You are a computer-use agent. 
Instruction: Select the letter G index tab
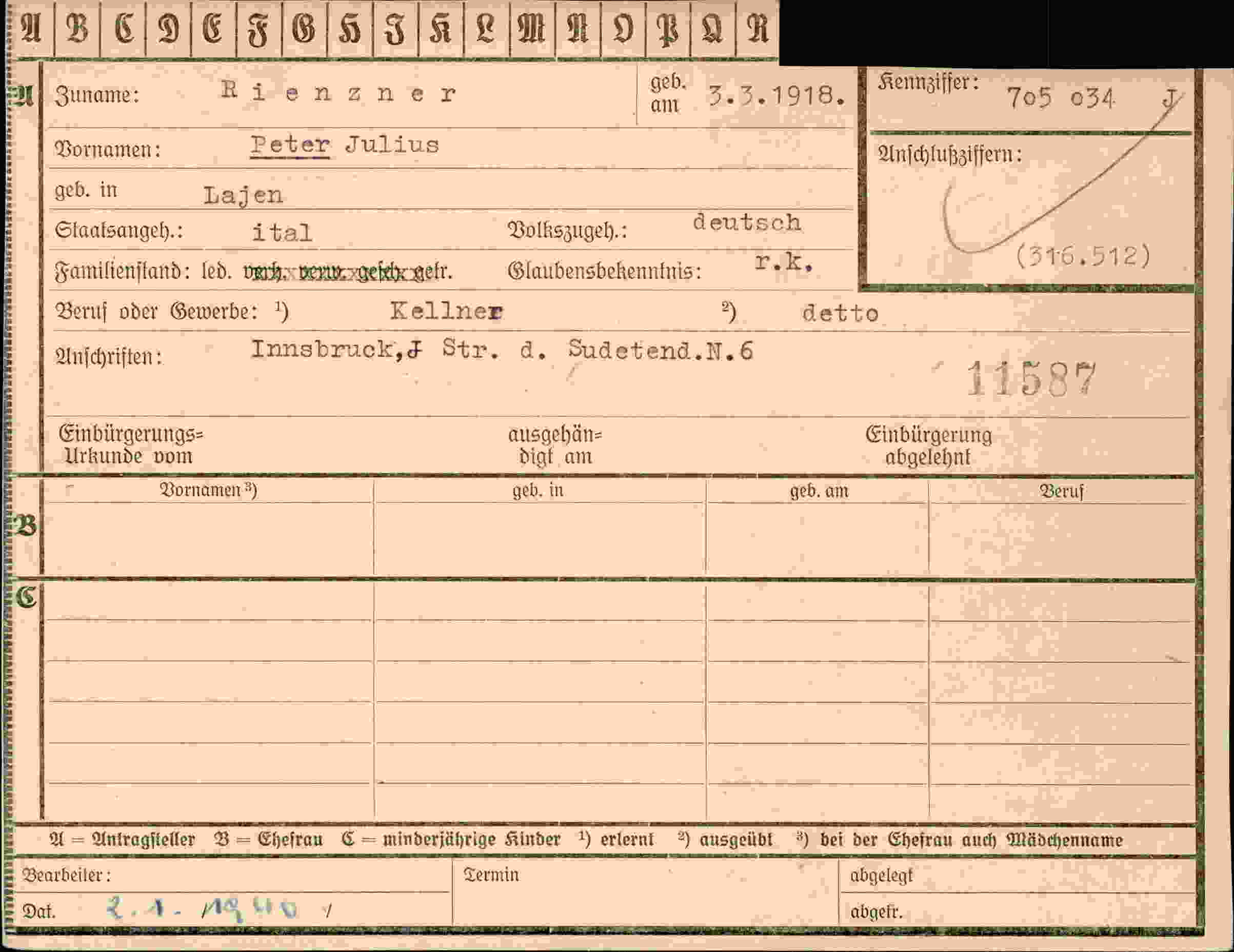pos(304,29)
